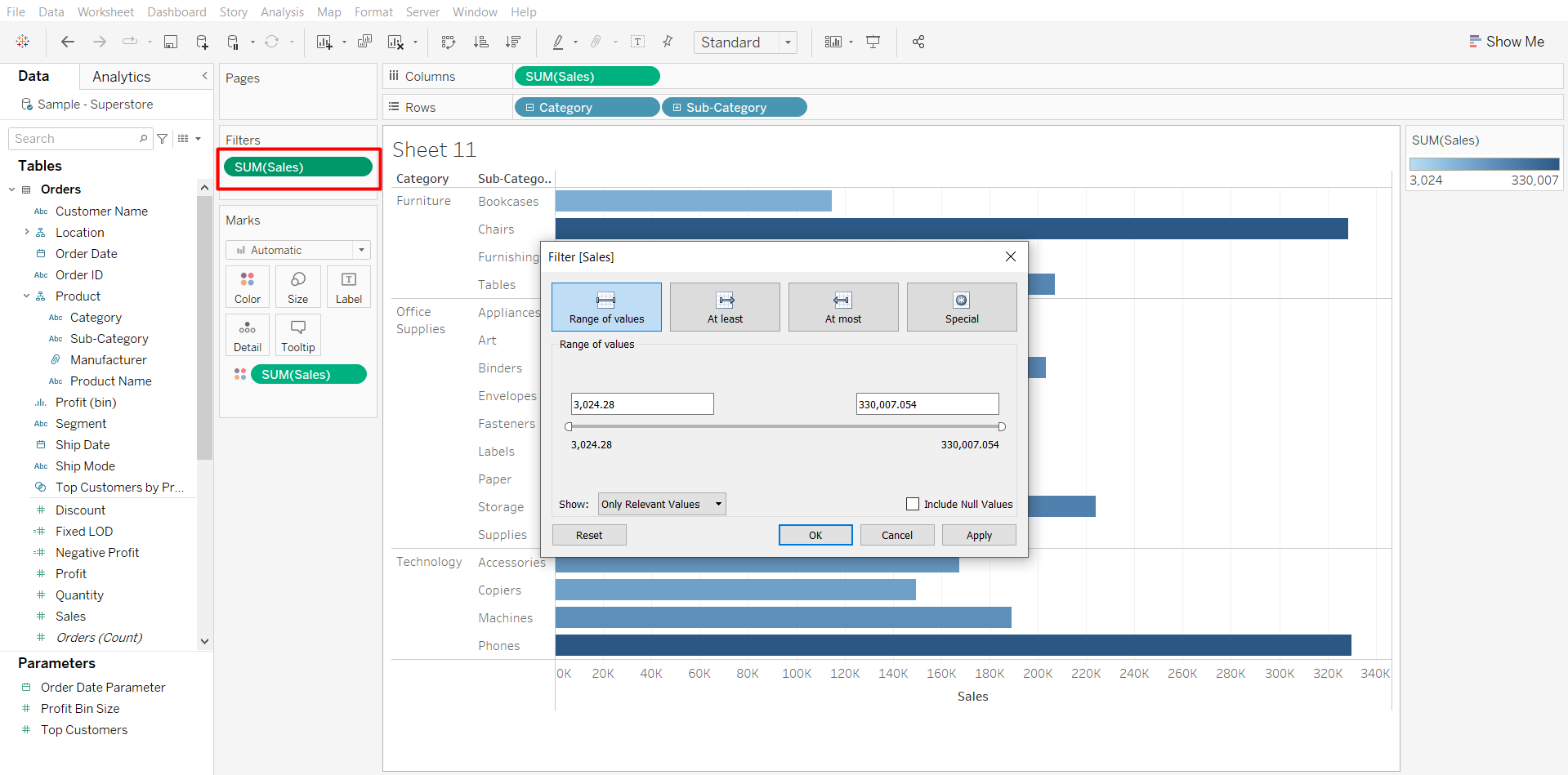Open the Color marks card
This screenshot has height=775, width=1568.
[248, 287]
